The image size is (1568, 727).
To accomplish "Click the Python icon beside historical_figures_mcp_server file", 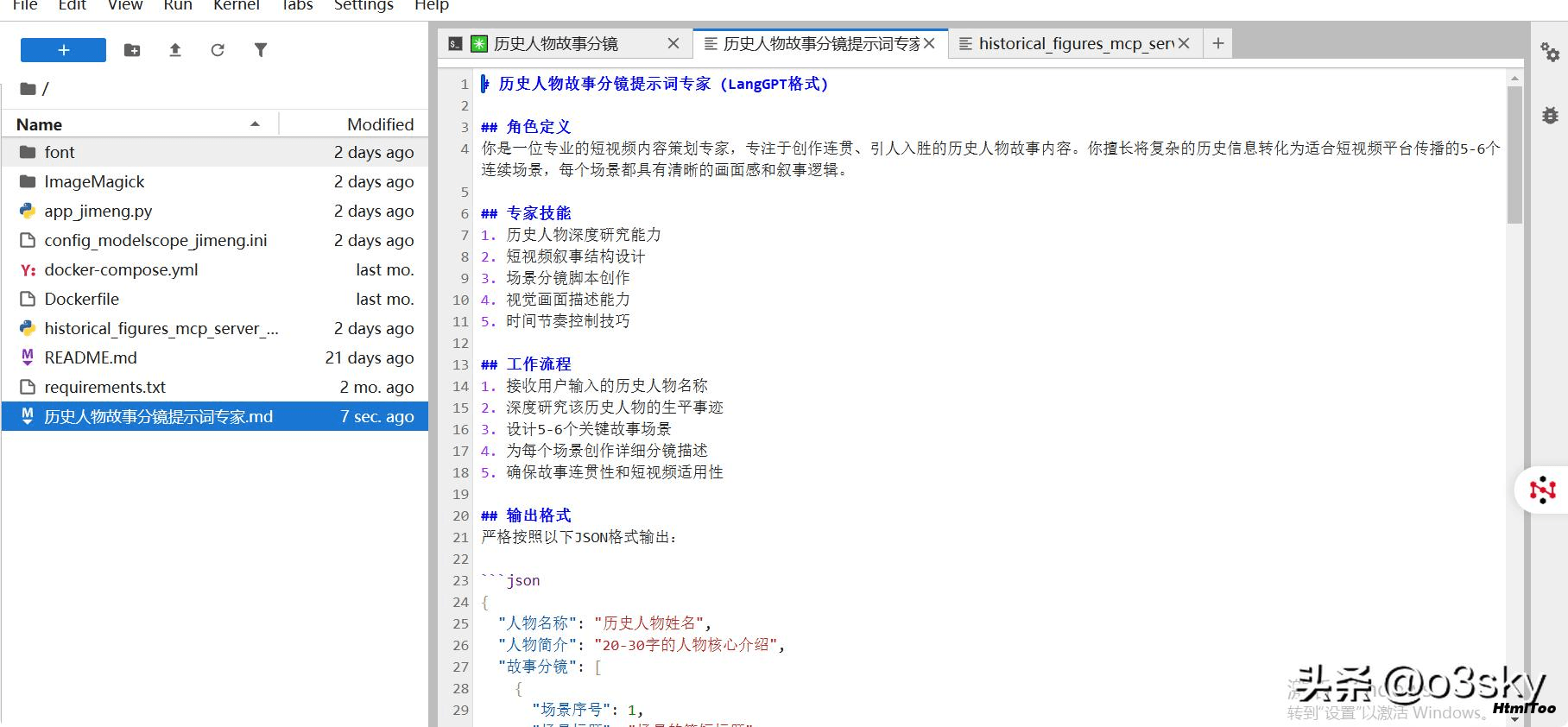I will pyautogui.click(x=28, y=328).
